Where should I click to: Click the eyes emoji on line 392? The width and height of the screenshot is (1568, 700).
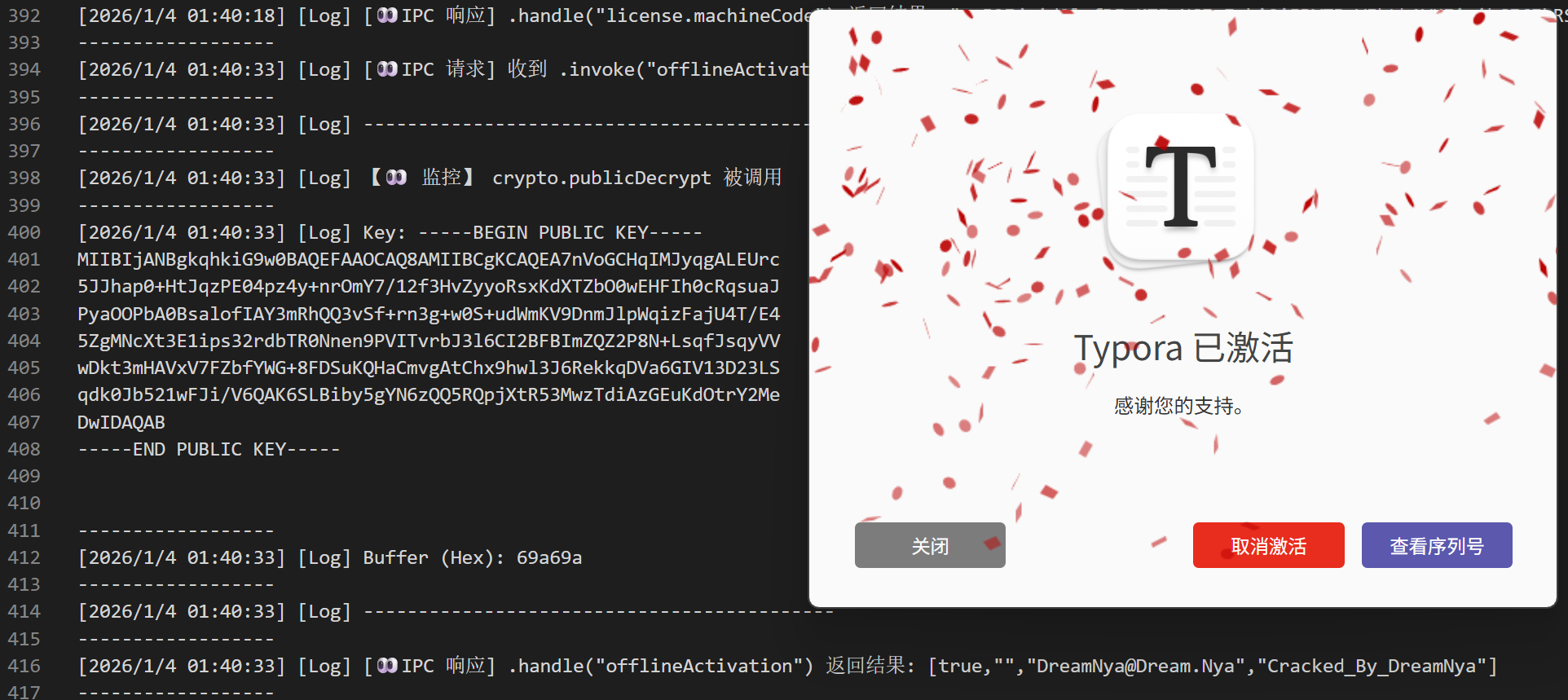(x=388, y=15)
